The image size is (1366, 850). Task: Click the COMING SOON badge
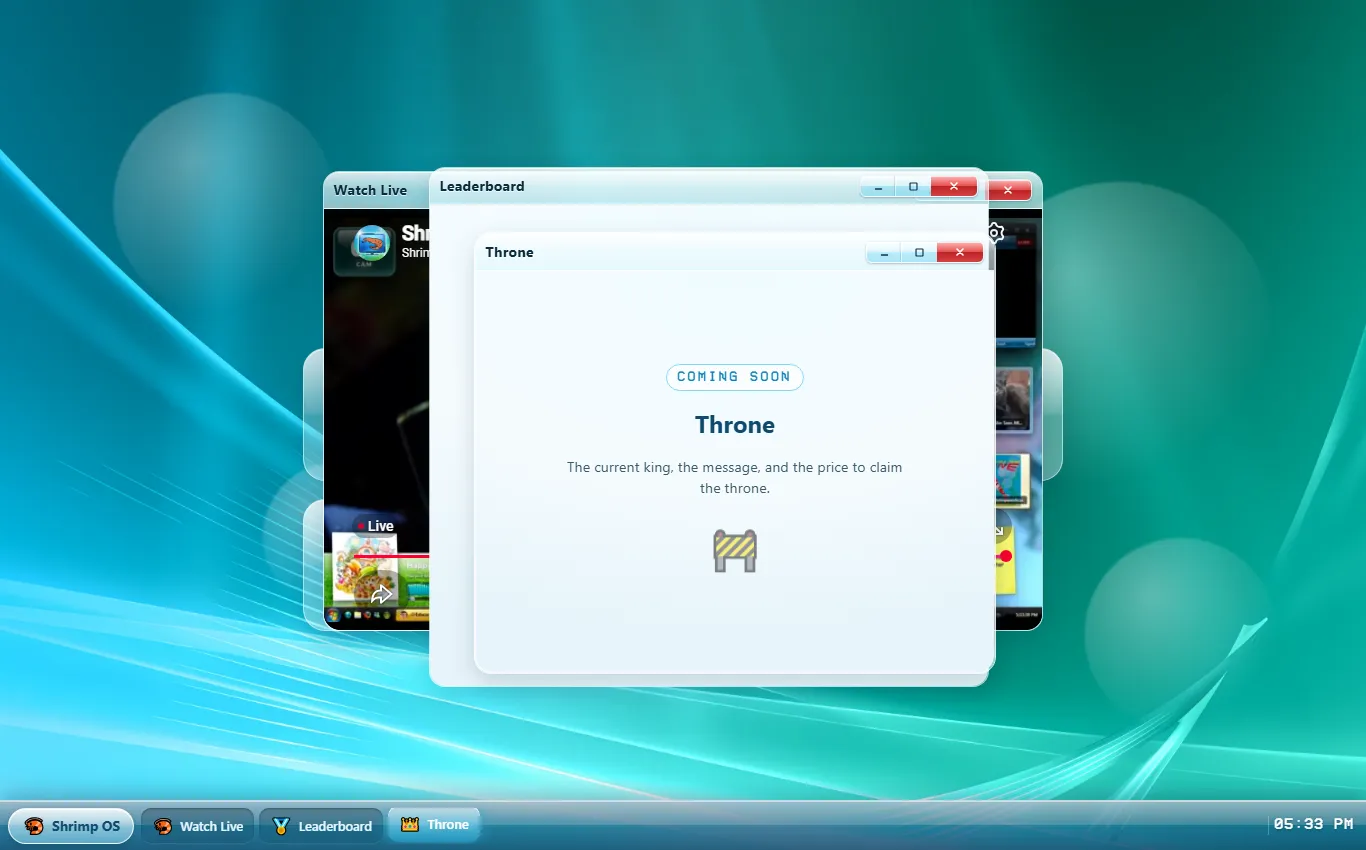[735, 377]
